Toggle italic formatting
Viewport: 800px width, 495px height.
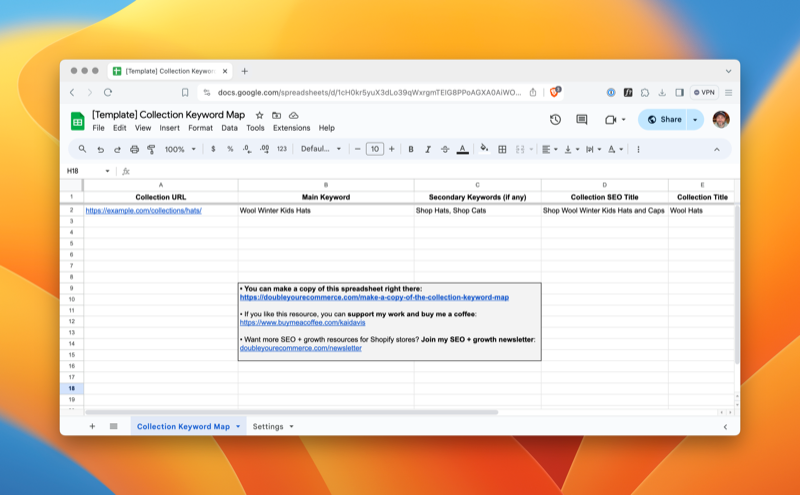[427, 149]
